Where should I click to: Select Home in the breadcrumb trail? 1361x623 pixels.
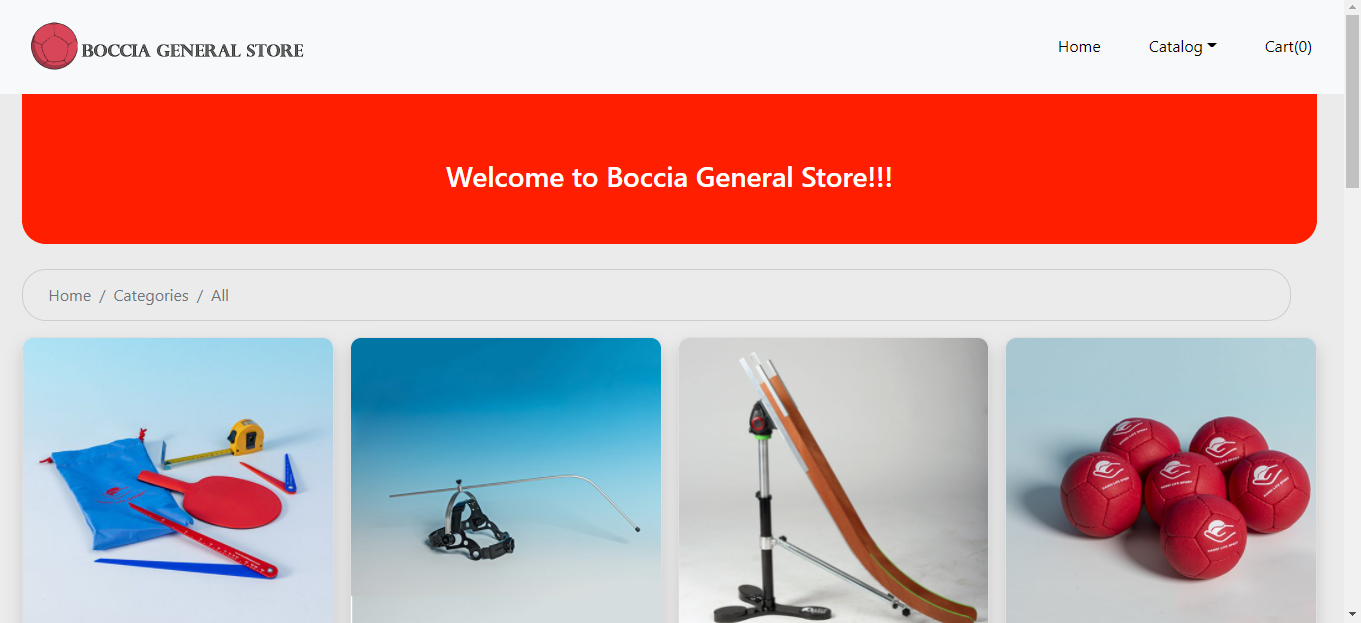(70, 296)
